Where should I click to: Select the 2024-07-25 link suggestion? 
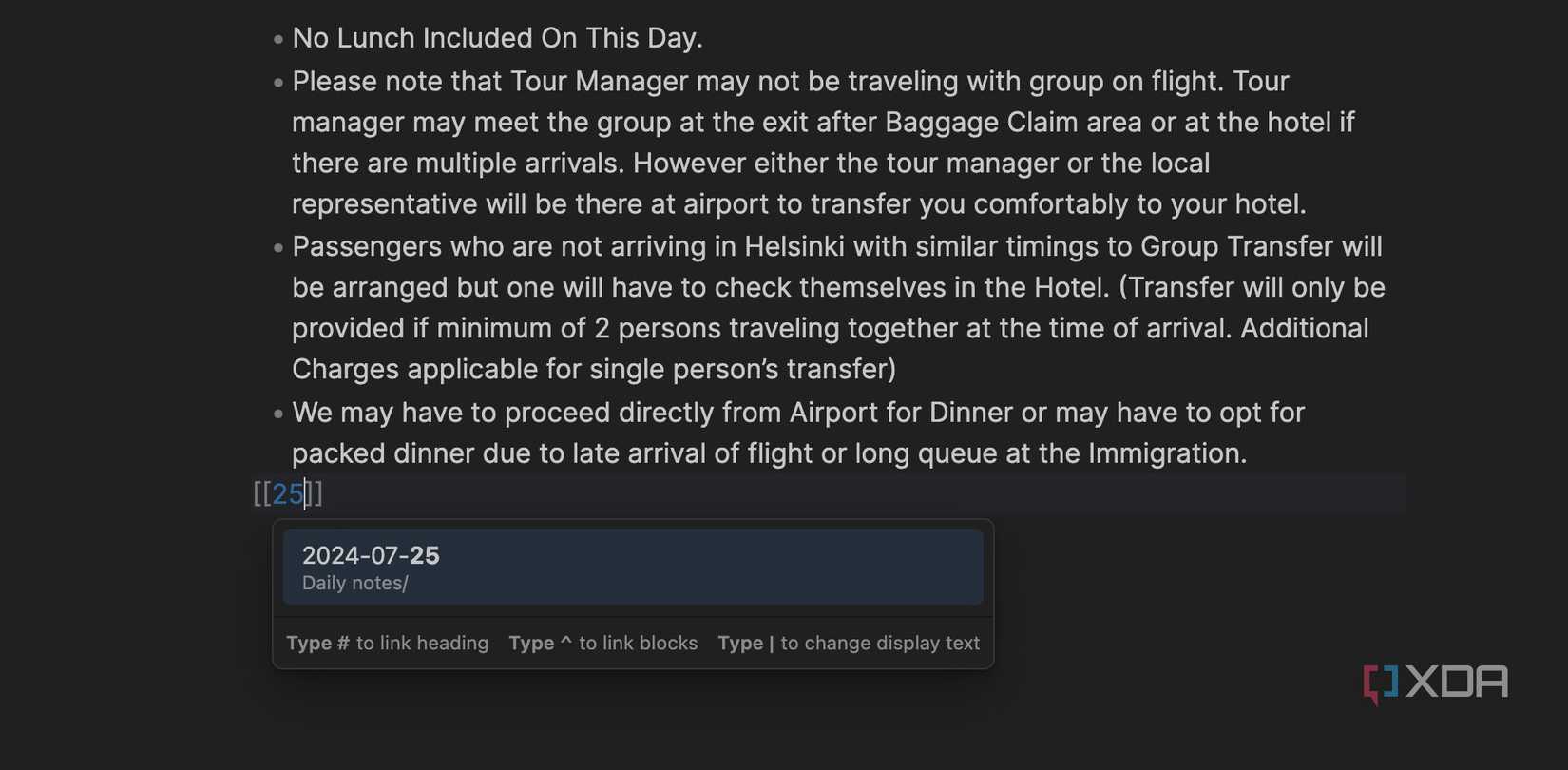(632, 567)
